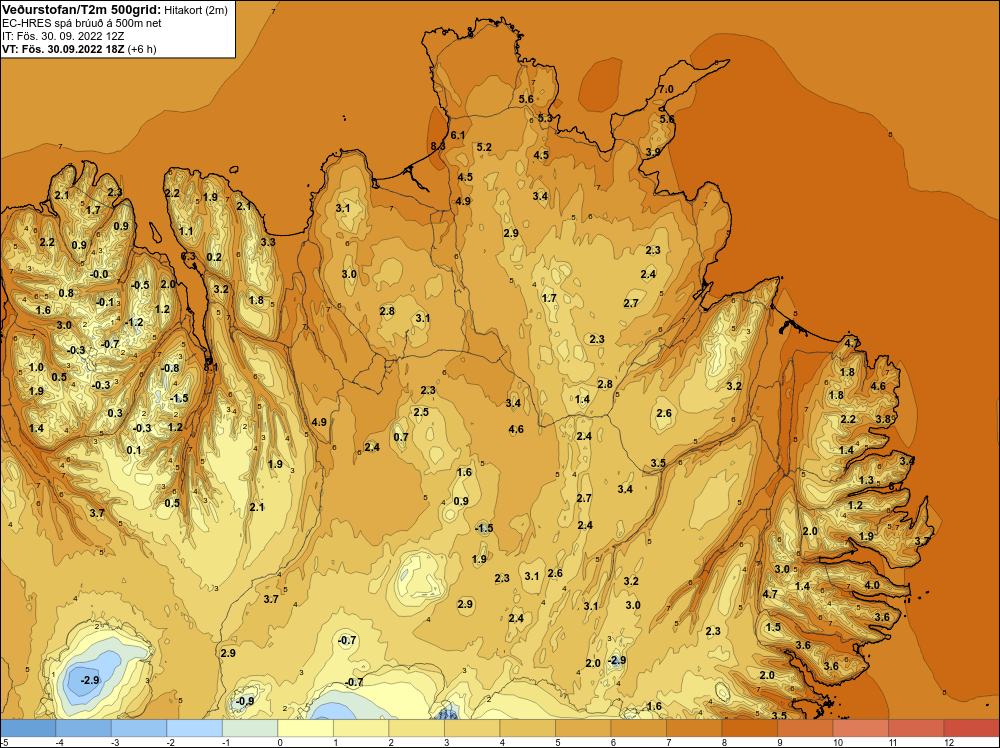The height and width of the screenshot is (748, 1000).
Task: Click the '0.1' temperature value
Action: (x=134, y=450)
